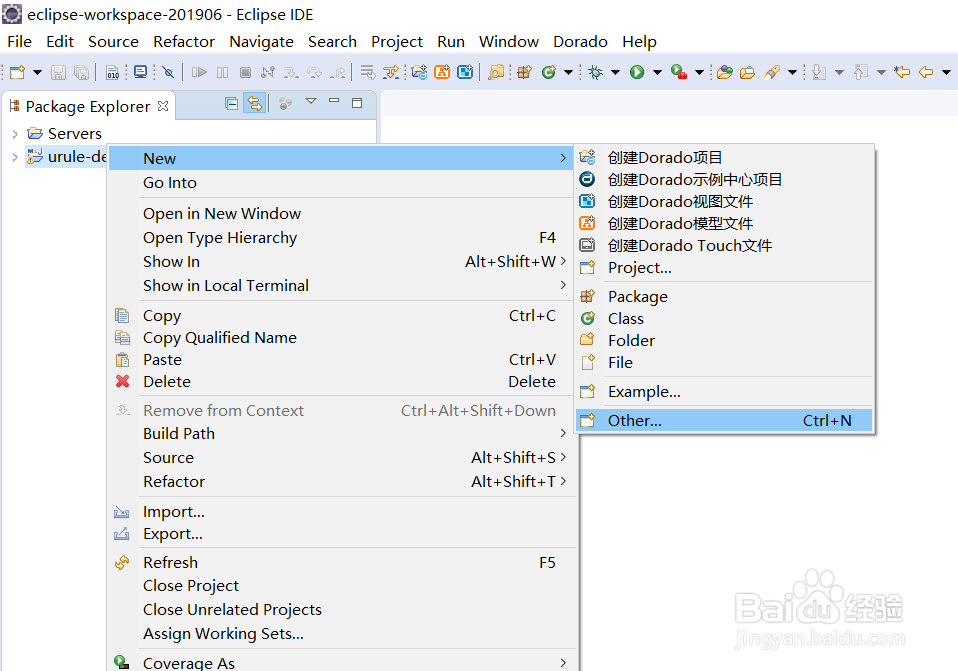This screenshot has width=958, height=671.
Task: Select Folder in New submenu
Action: click(x=724, y=340)
